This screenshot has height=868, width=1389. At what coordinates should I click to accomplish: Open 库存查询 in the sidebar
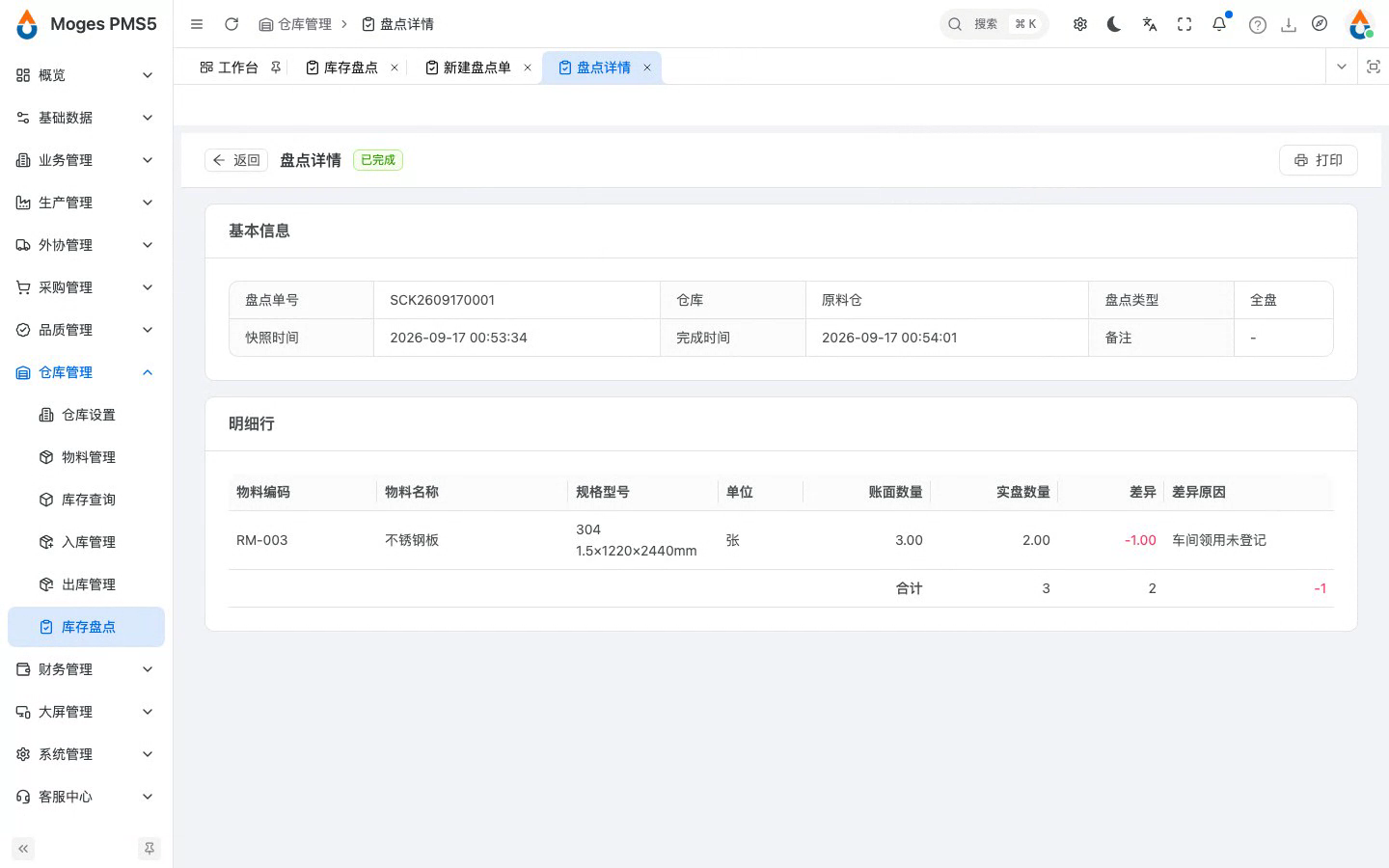(86, 500)
